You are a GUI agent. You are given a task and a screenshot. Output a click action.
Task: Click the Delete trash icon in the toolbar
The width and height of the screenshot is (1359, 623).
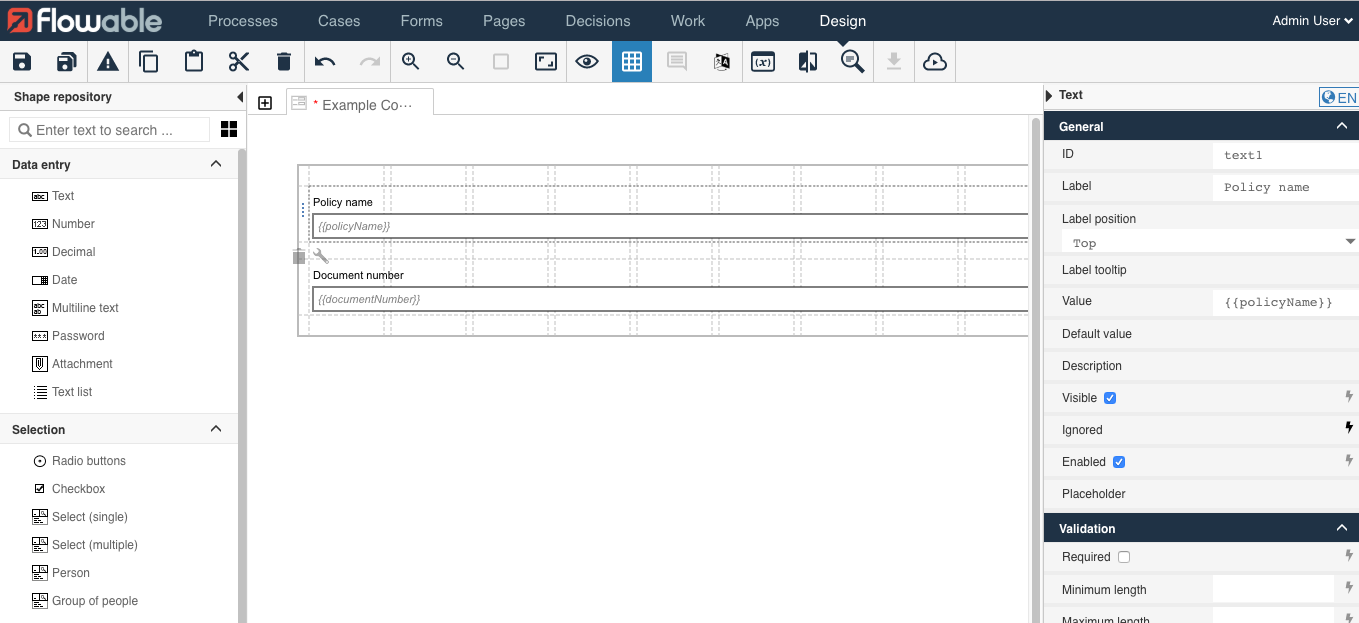[x=284, y=62]
